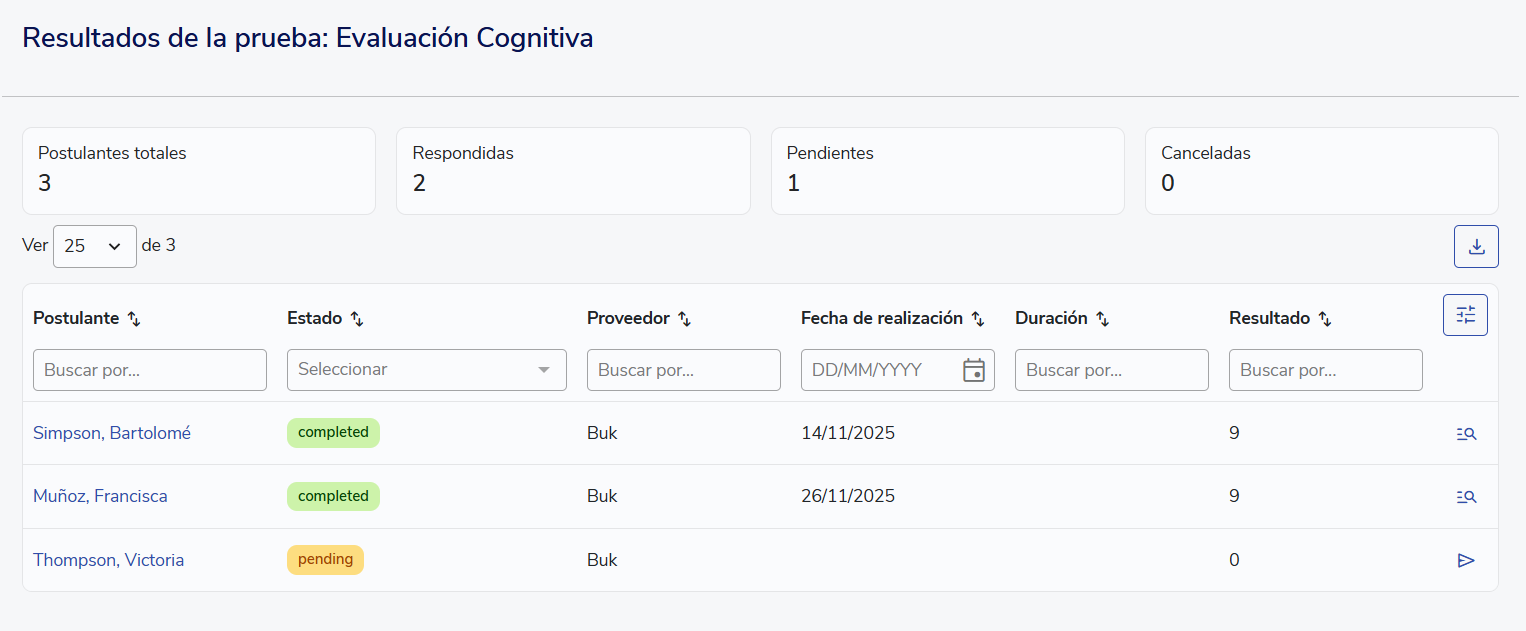View Simpson, Bartolomé result details icon

[x=1466, y=434]
